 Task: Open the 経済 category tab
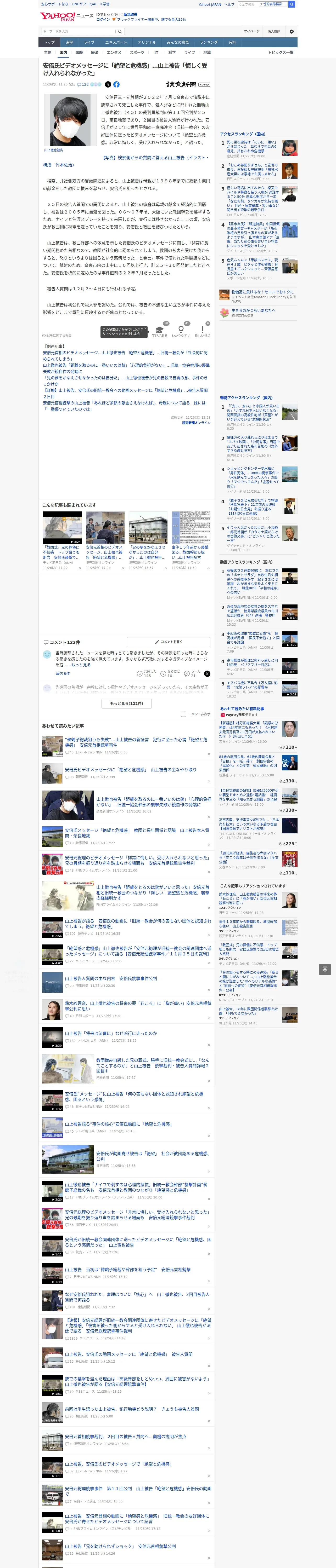point(94,52)
